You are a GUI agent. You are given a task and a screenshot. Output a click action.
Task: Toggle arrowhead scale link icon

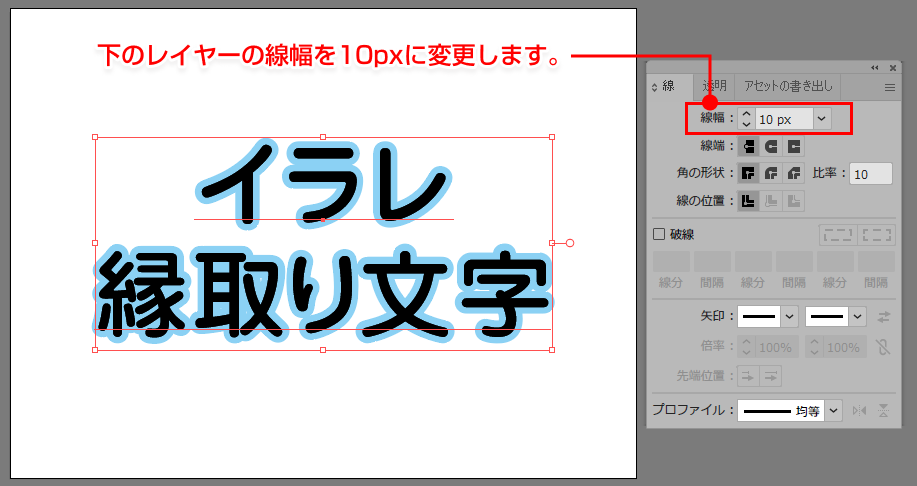point(883,347)
